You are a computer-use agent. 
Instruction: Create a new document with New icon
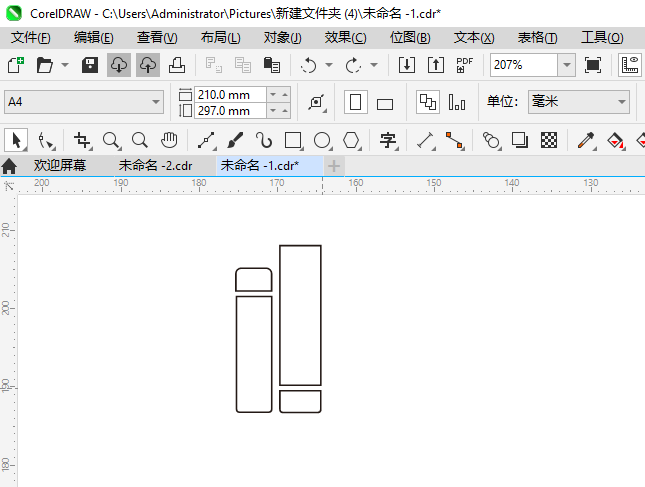click(x=16, y=65)
